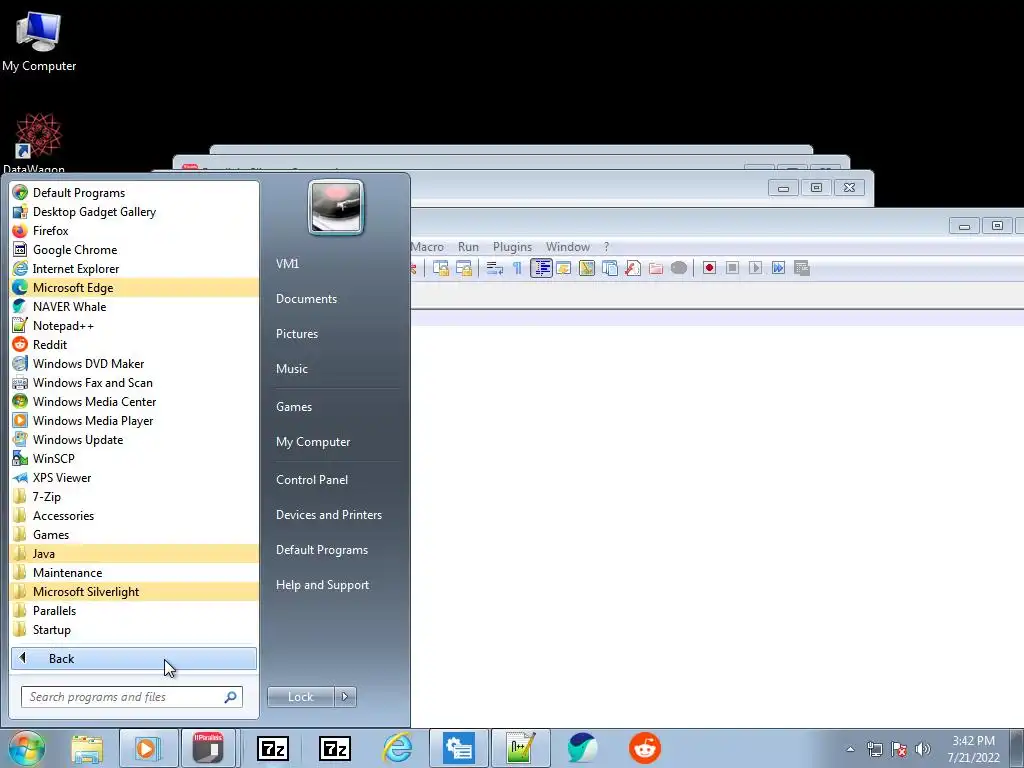Toggle show all characters pilcrow icon
Image resolution: width=1024 pixels, height=768 pixels.
tap(517, 268)
